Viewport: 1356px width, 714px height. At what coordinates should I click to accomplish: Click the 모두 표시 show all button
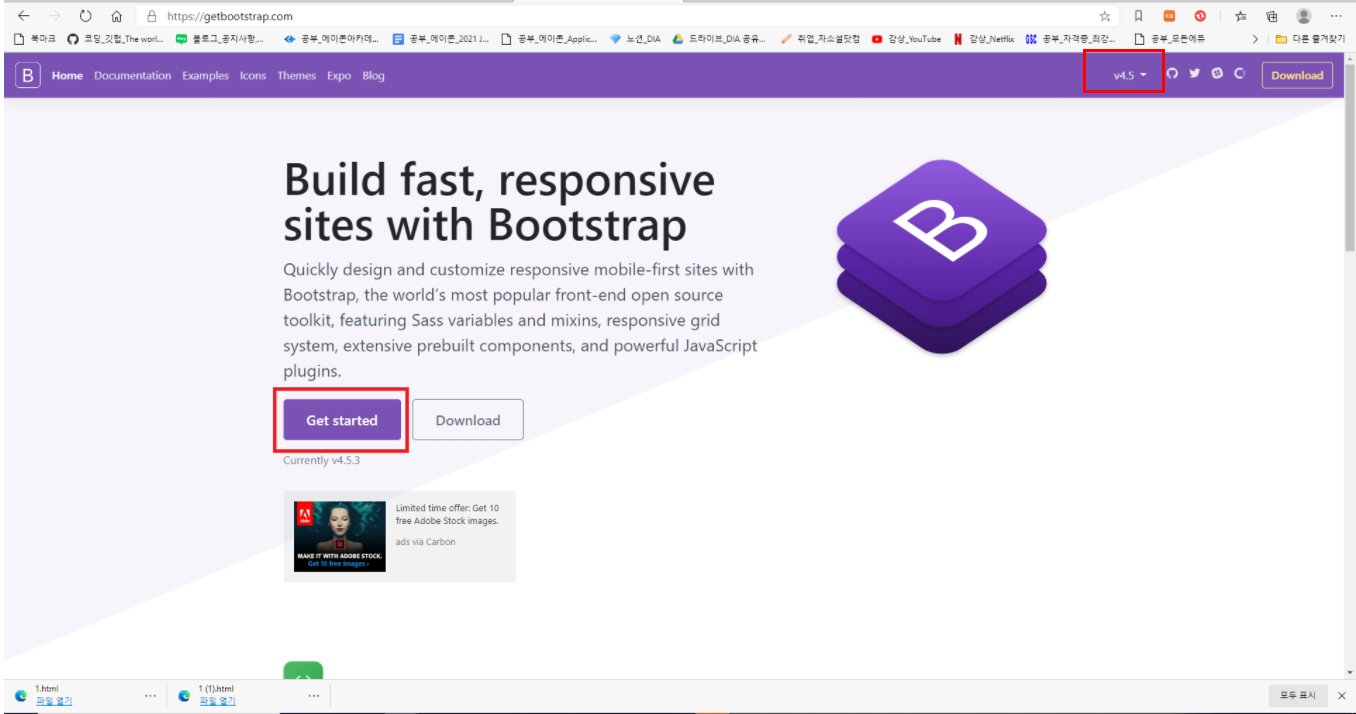click(x=1297, y=695)
